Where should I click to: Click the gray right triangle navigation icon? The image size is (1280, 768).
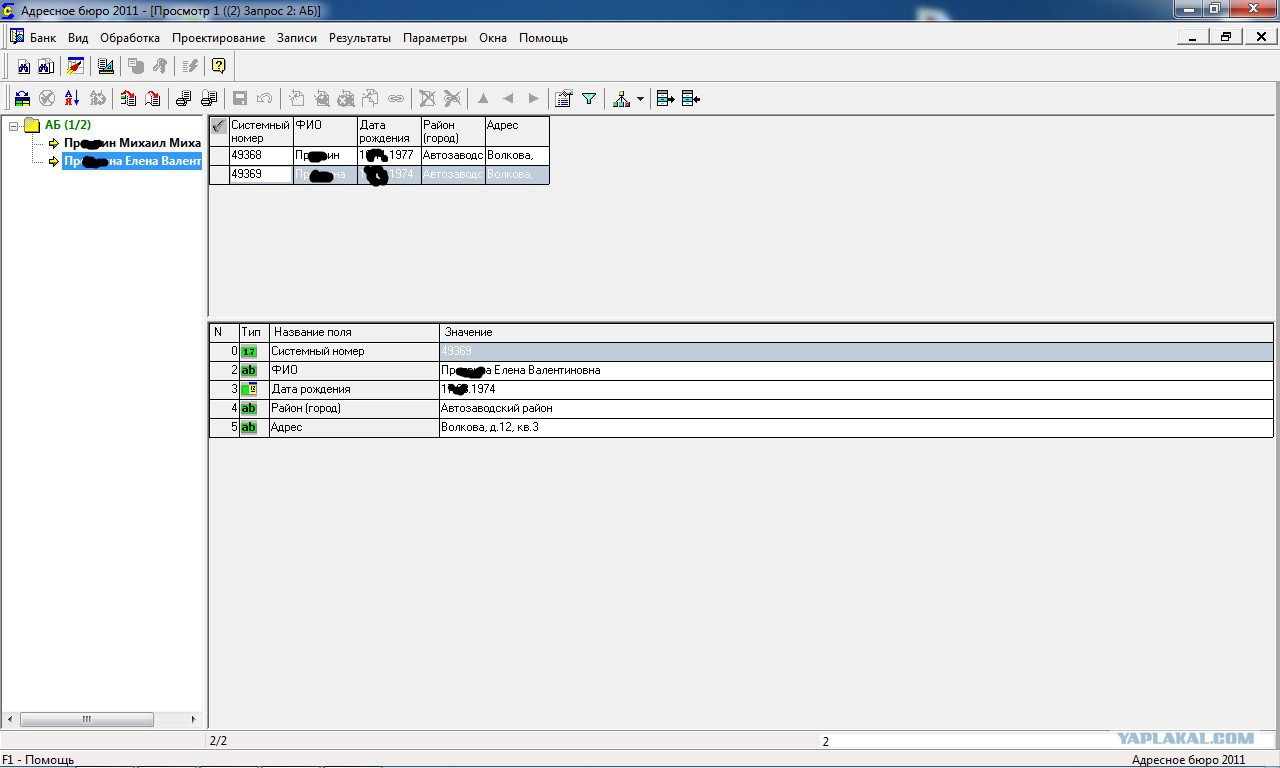pos(533,98)
